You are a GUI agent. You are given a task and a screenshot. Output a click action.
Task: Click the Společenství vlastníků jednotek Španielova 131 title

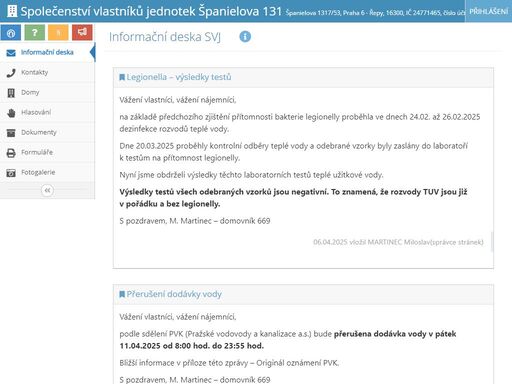(x=151, y=11)
